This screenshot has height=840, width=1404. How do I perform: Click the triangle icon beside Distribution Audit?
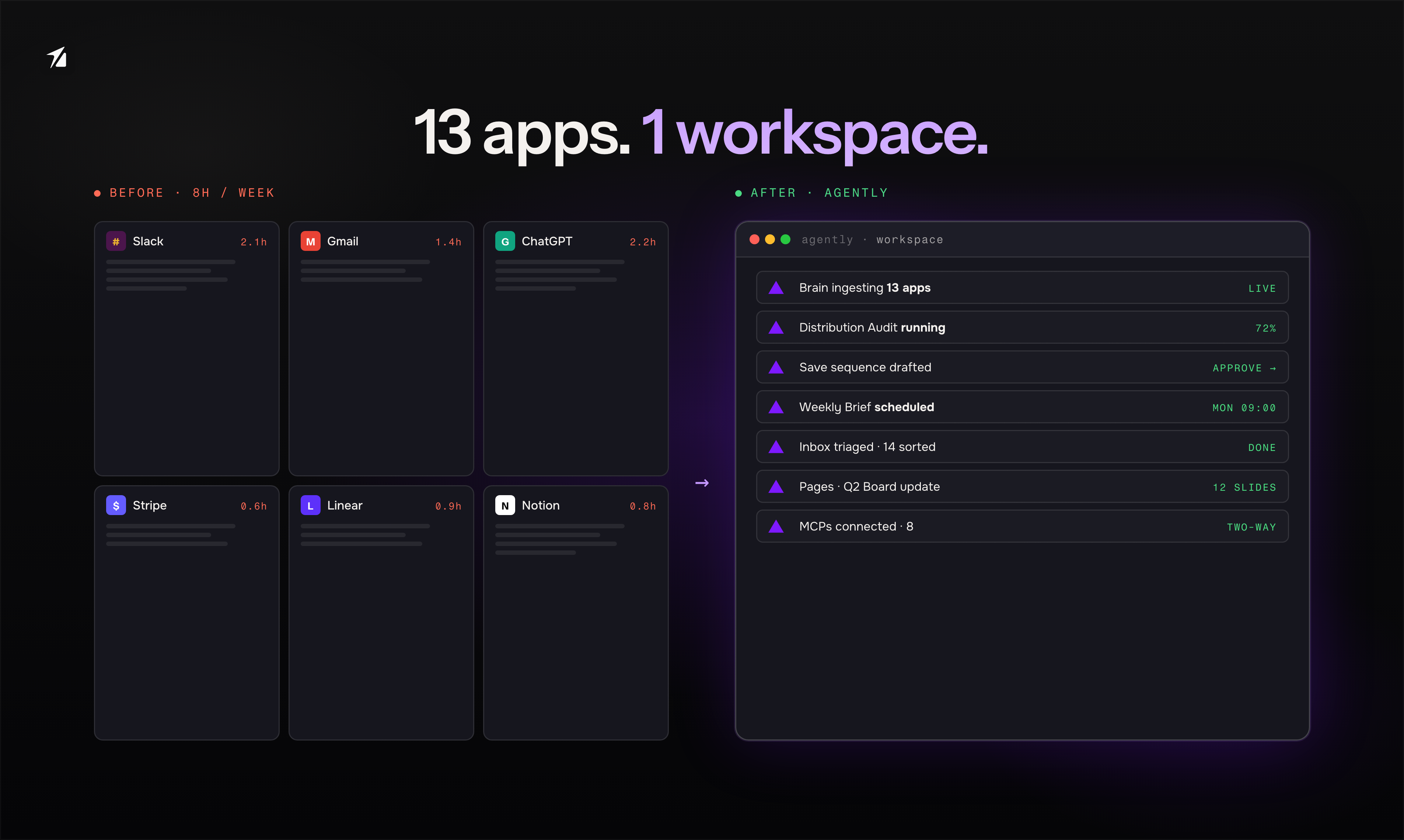[x=776, y=327]
